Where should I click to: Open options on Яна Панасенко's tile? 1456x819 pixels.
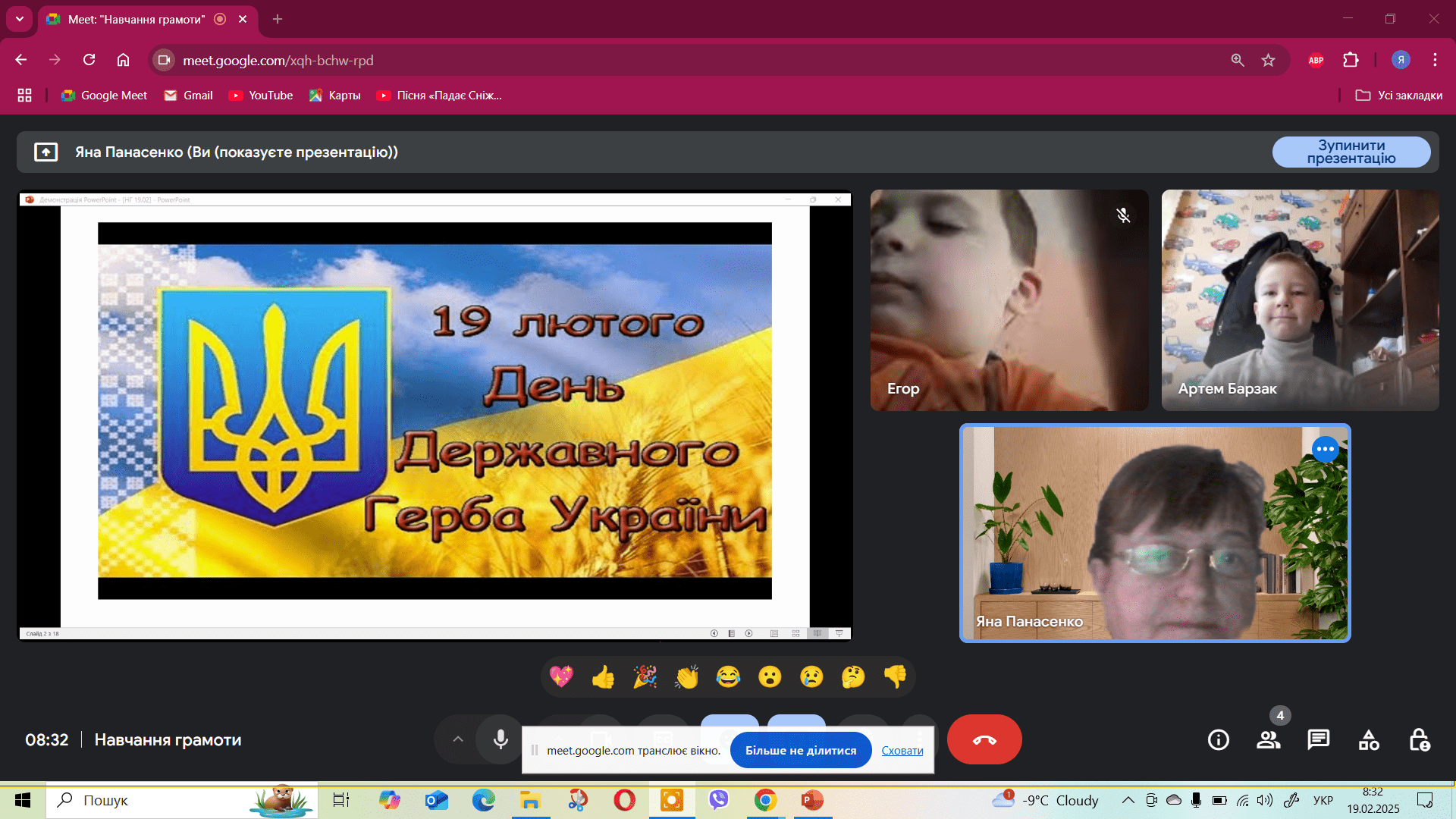[x=1325, y=449]
